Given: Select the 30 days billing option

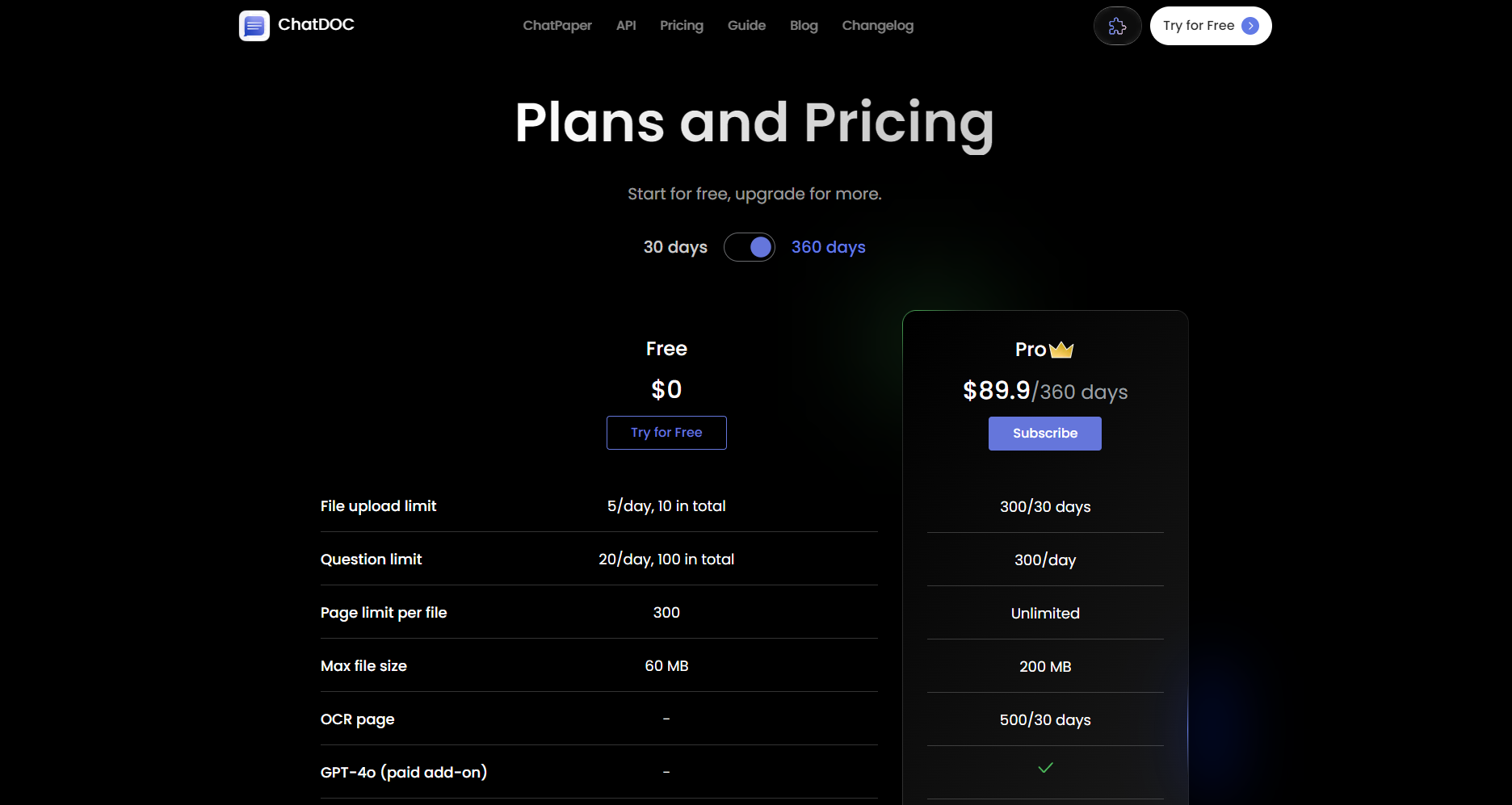Looking at the screenshot, I should coord(675,247).
